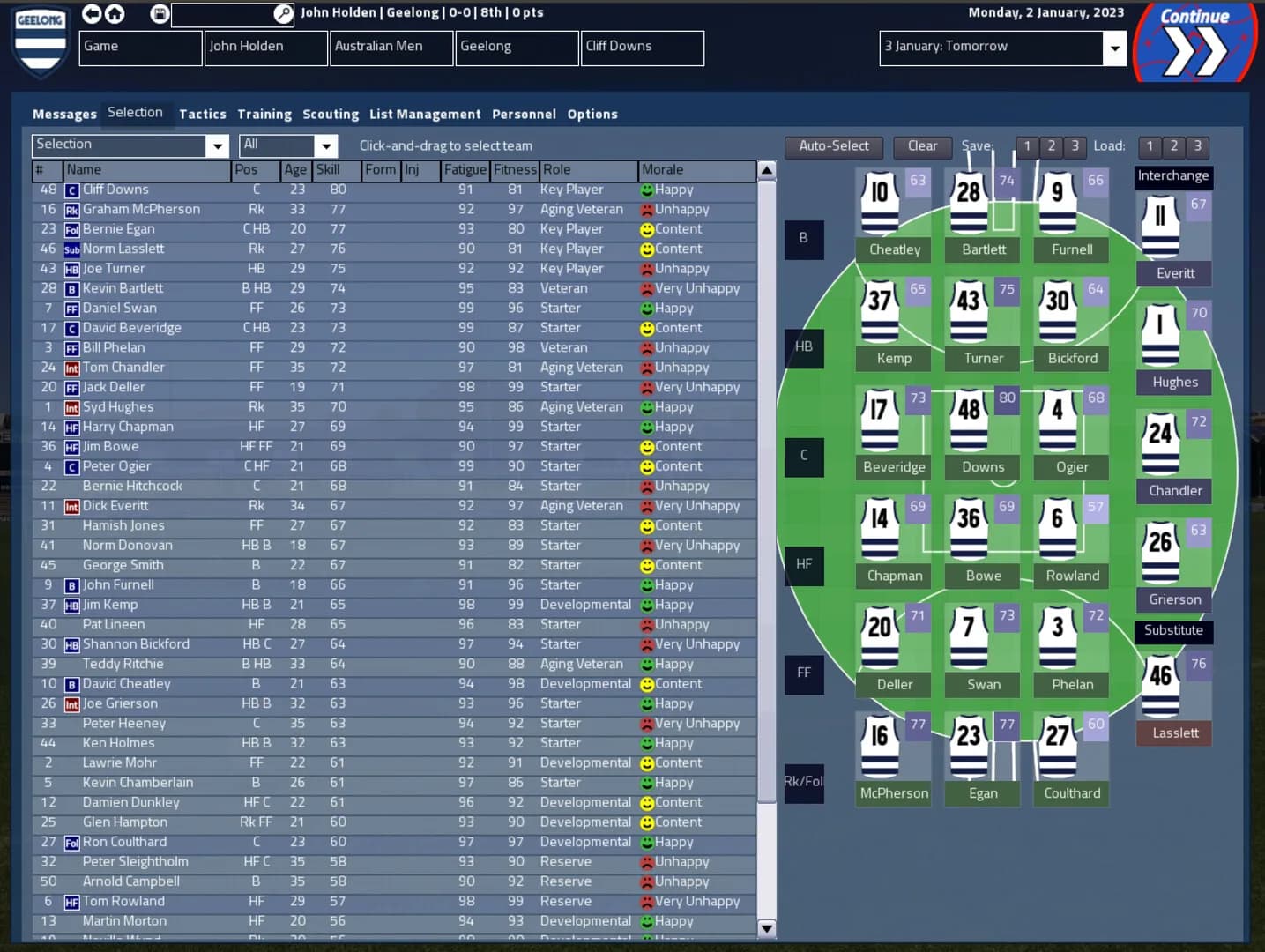
Task: Click the Rk/Fol position row label
Action: (x=804, y=783)
